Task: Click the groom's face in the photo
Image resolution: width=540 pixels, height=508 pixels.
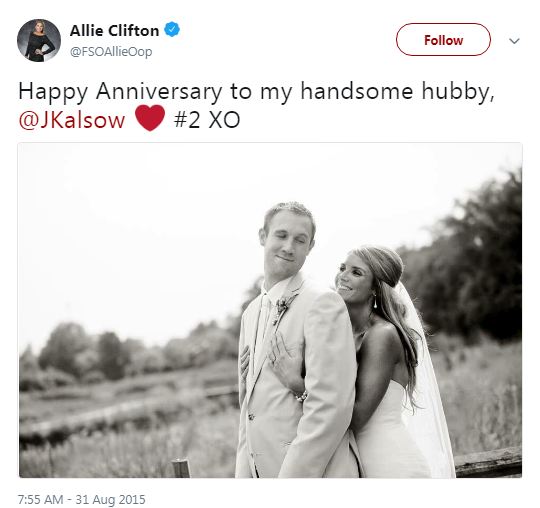Action: pyautogui.click(x=287, y=241)
